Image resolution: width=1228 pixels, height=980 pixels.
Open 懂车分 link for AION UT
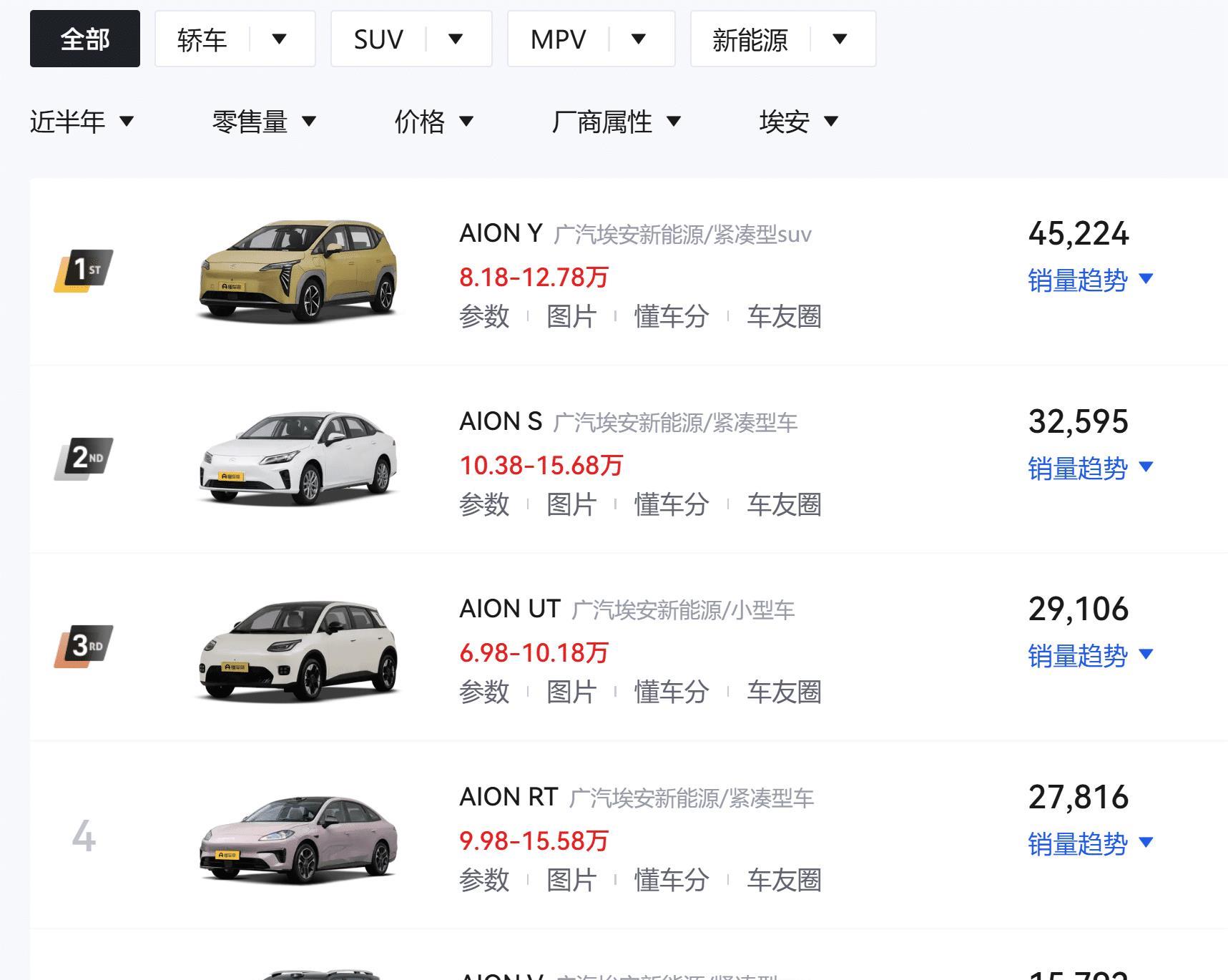(671, 692)
